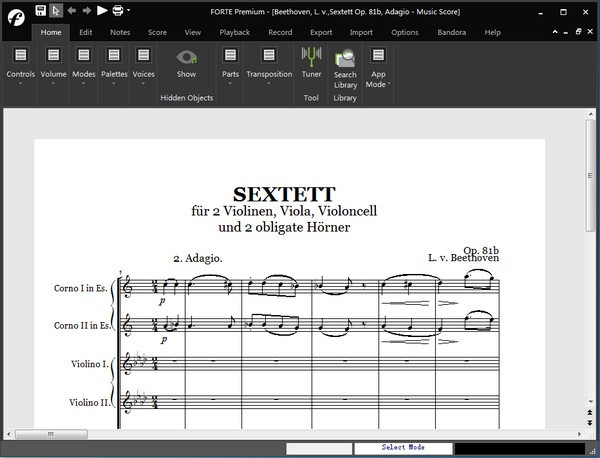The width and height of the screenshot is (600, 458).
Task: Select the pointer tool in quick access bar
Action: (56, 10)
